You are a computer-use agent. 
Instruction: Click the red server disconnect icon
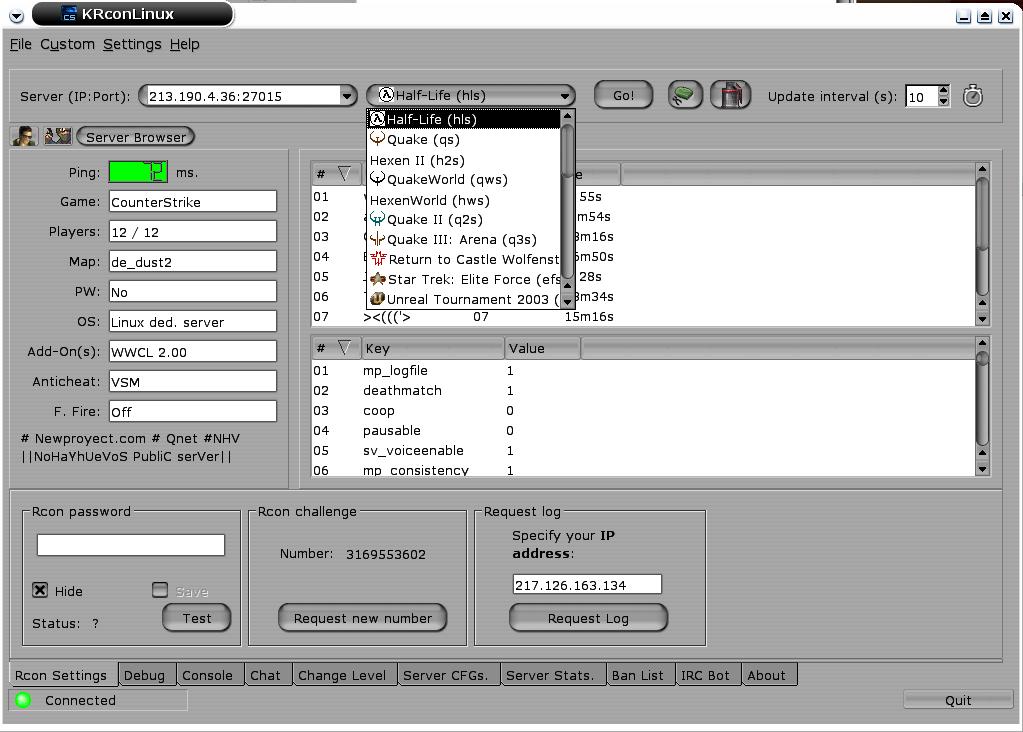[x=731, y=95]
